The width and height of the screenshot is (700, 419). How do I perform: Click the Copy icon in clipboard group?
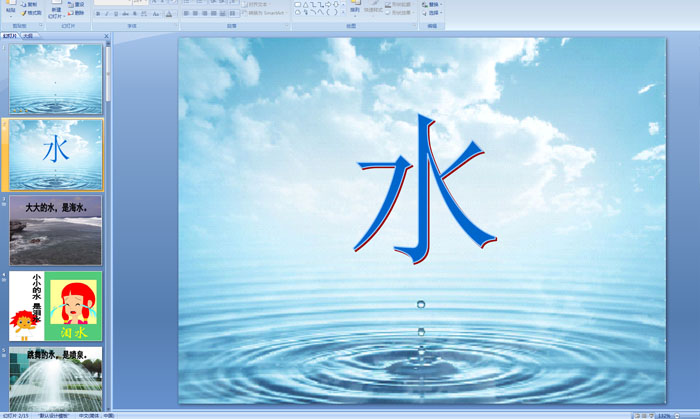pos(24,4)
